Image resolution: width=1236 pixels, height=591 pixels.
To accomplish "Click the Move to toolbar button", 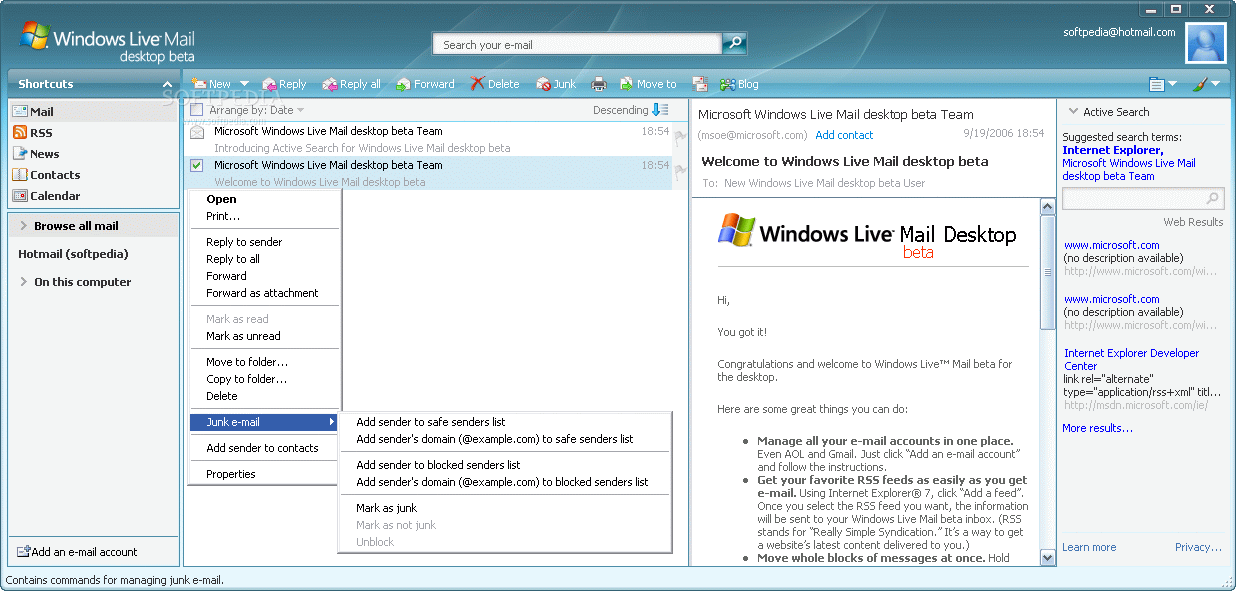I will 648,84.
